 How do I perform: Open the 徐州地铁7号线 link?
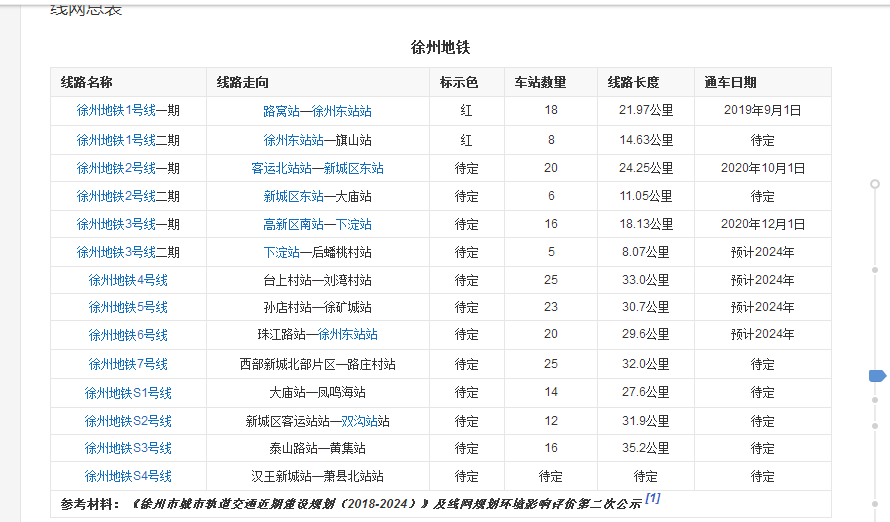(128, 364)
